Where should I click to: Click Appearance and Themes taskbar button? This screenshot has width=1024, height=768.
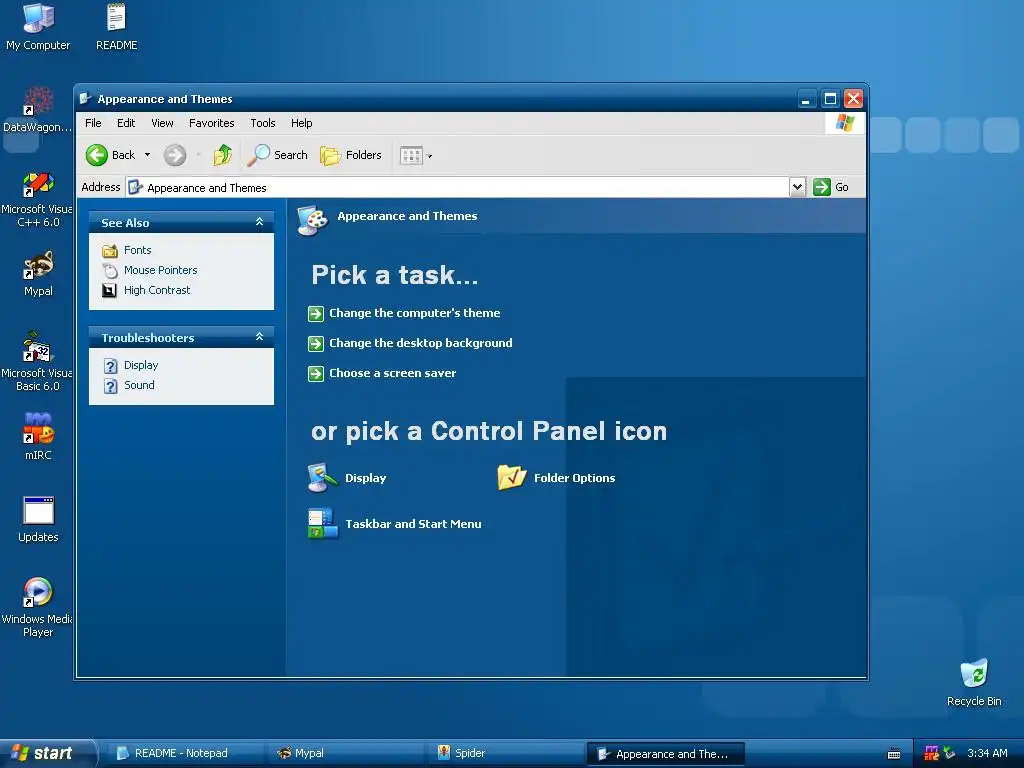[665, 754]
